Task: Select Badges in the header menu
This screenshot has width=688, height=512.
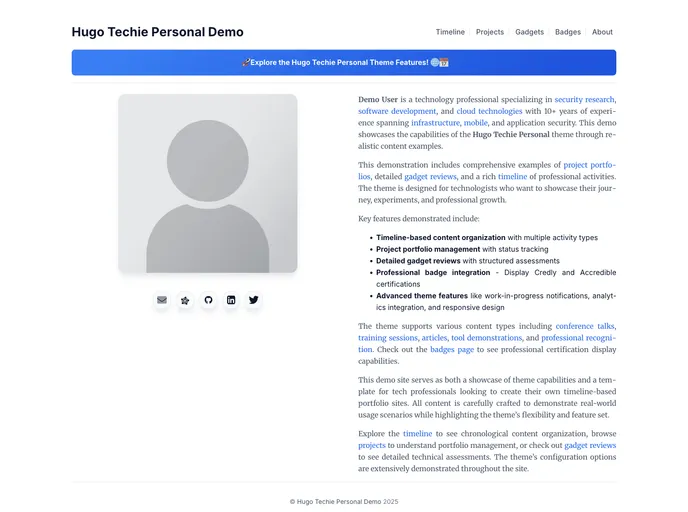Action: (567, 32)
